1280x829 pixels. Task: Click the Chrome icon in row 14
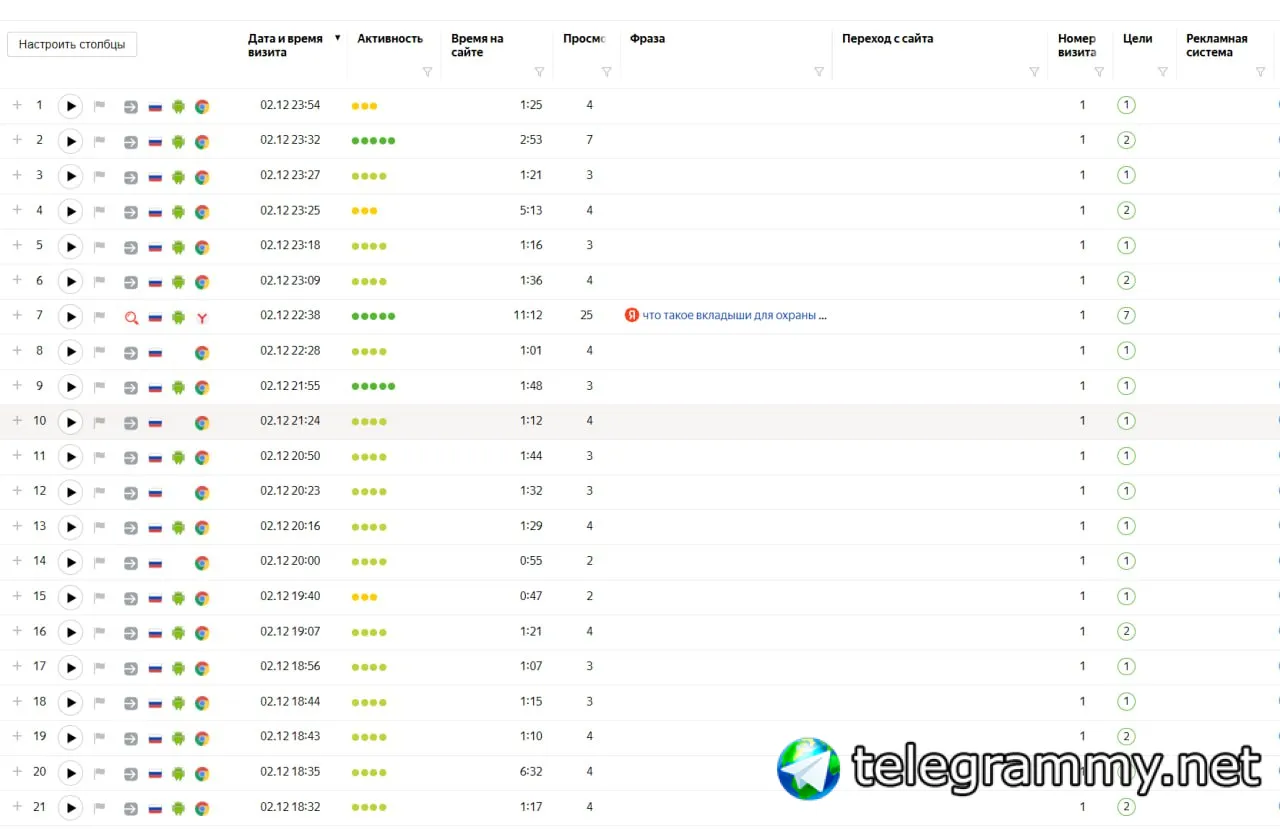click(202, 562)
